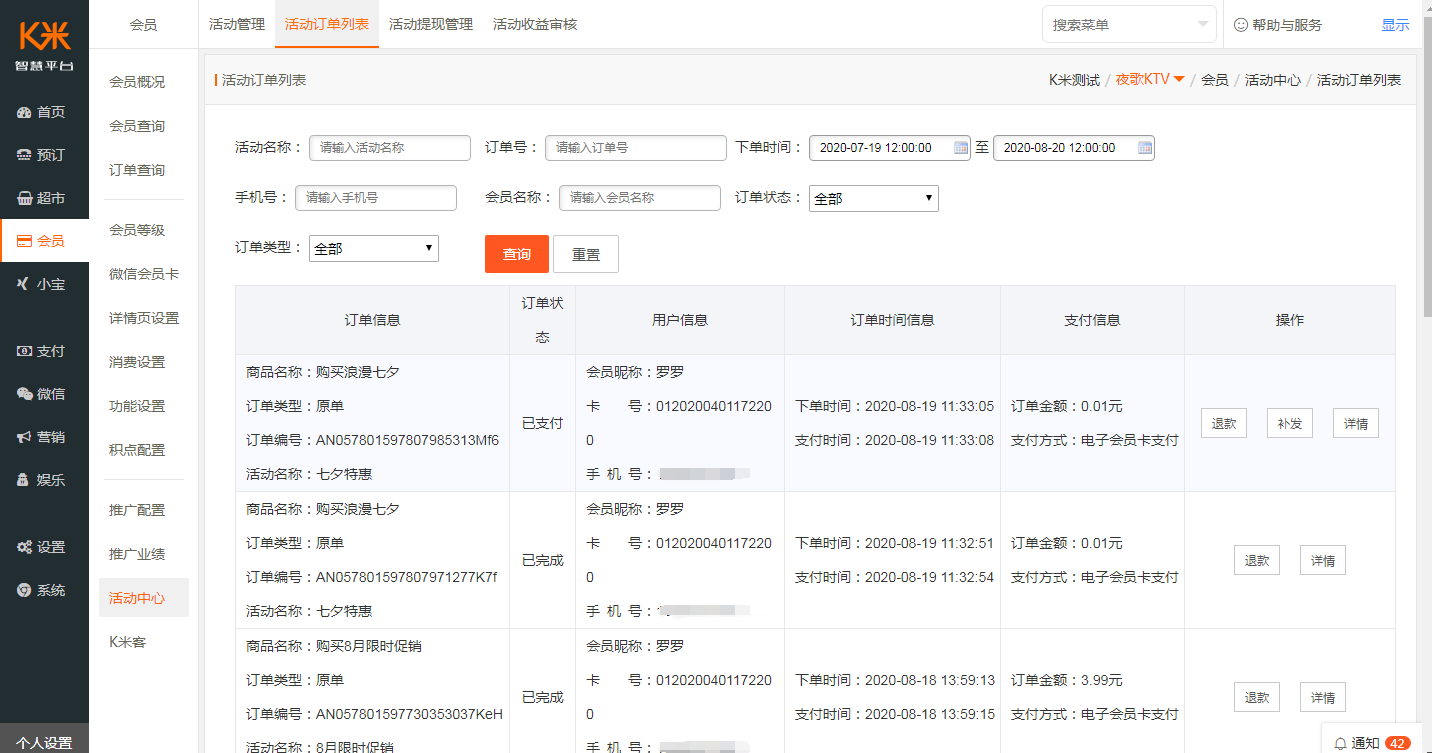Open 预订 in the left sidebar
This screenshot has width=1432, height=753.
point(44,155)
